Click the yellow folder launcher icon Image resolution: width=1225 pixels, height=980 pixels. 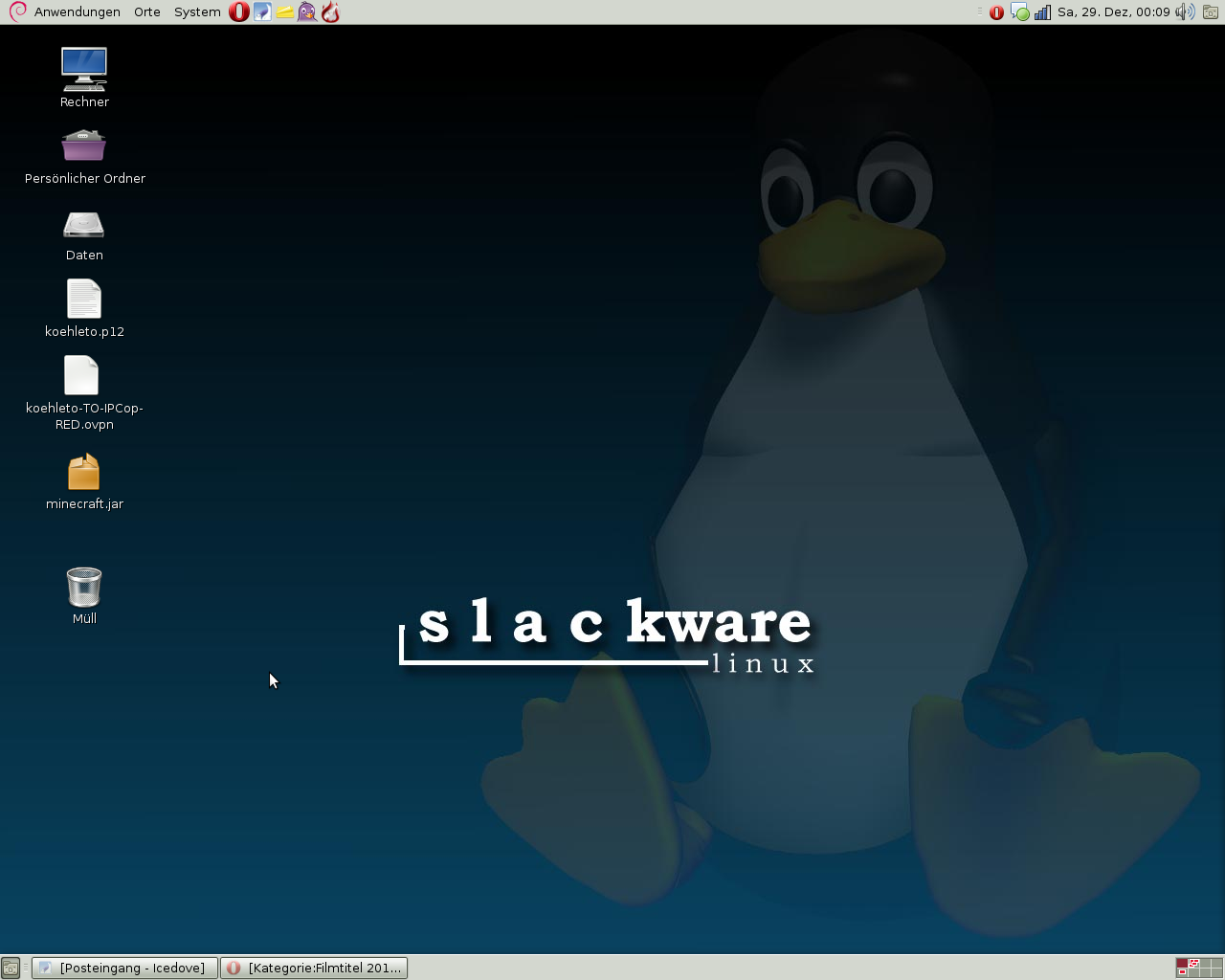tap(285, 12)
